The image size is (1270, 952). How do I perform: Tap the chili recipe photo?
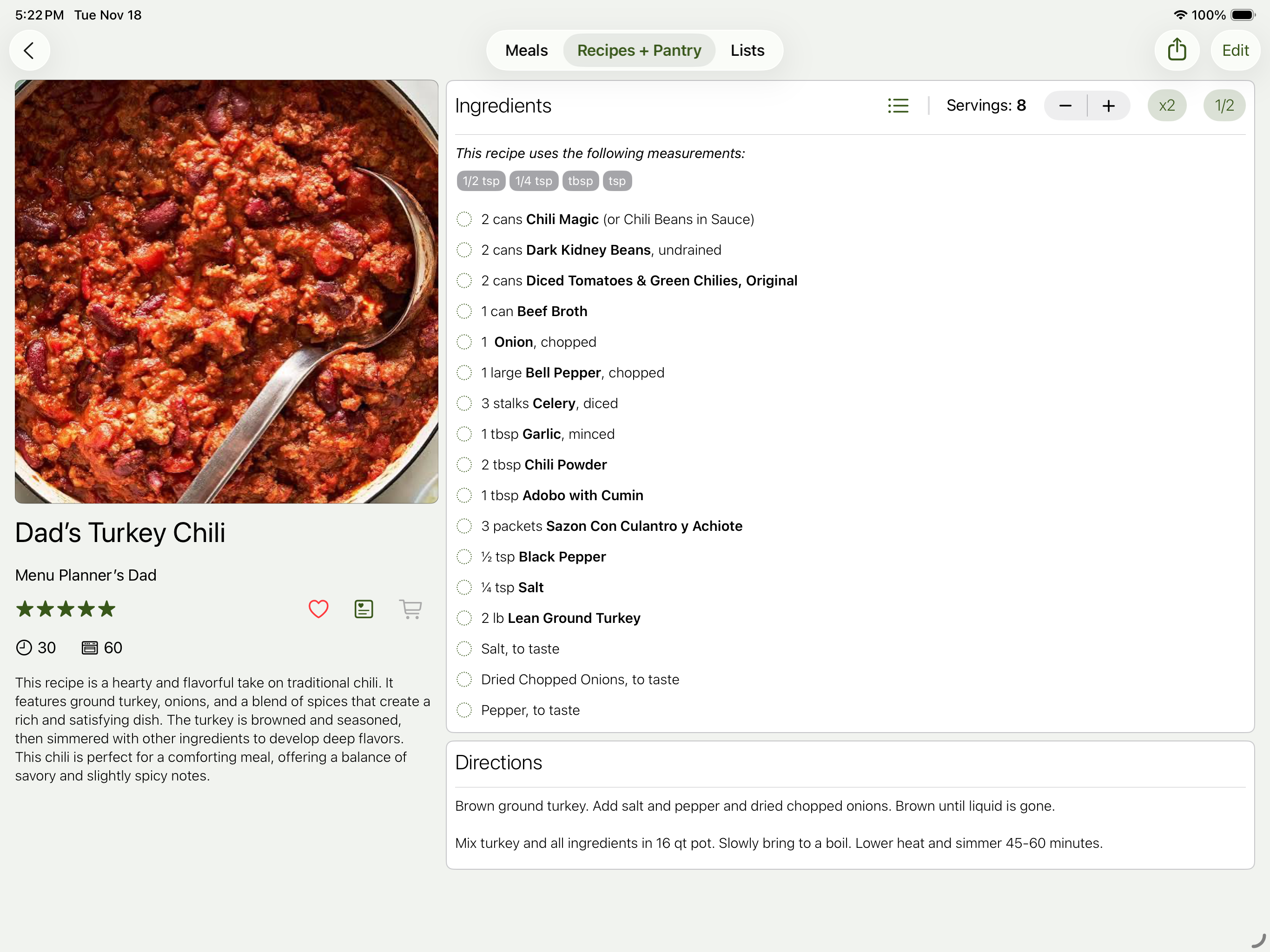[226, 291]
